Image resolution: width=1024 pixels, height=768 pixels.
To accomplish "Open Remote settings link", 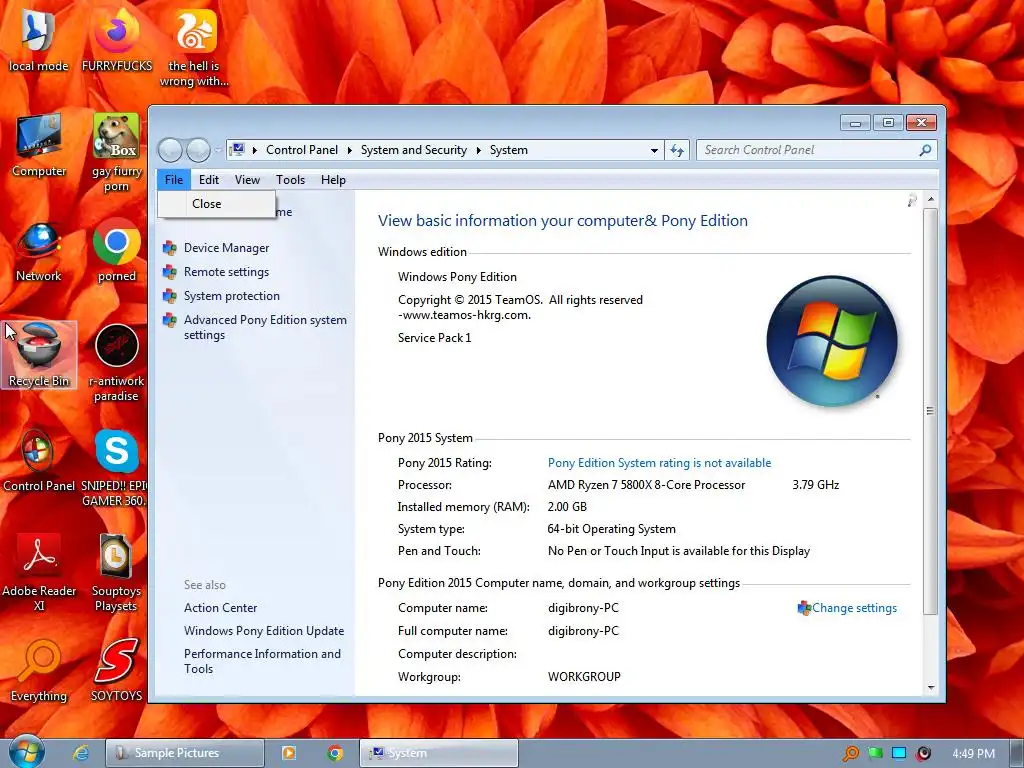I will pos(227,272).
